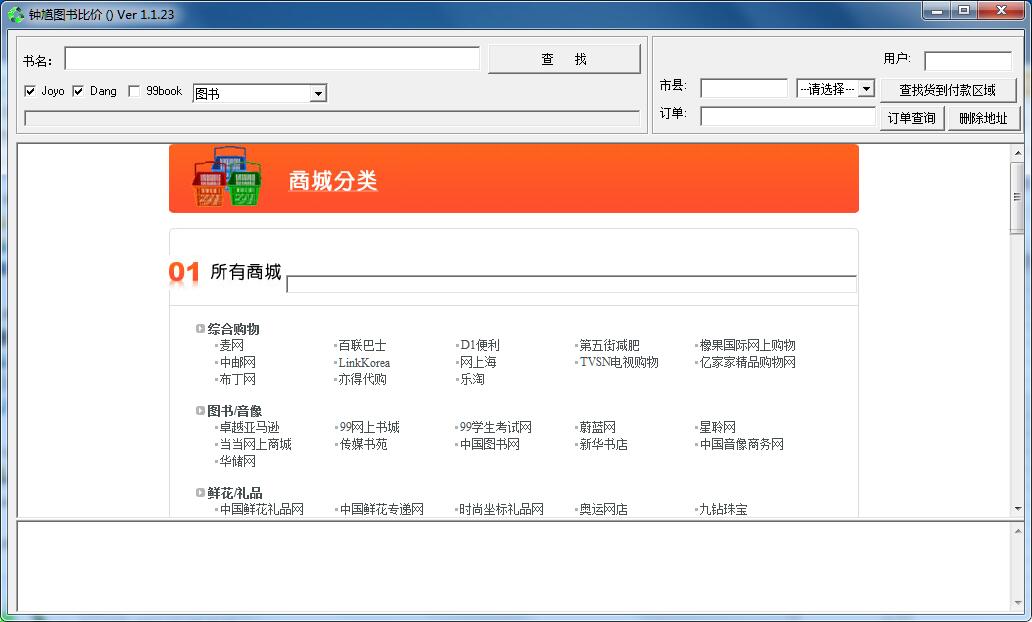Image resolution: width=1032 pixels, height=622 pixels.
Task: Enable the 99book checkbox
Action: point(134,91)
